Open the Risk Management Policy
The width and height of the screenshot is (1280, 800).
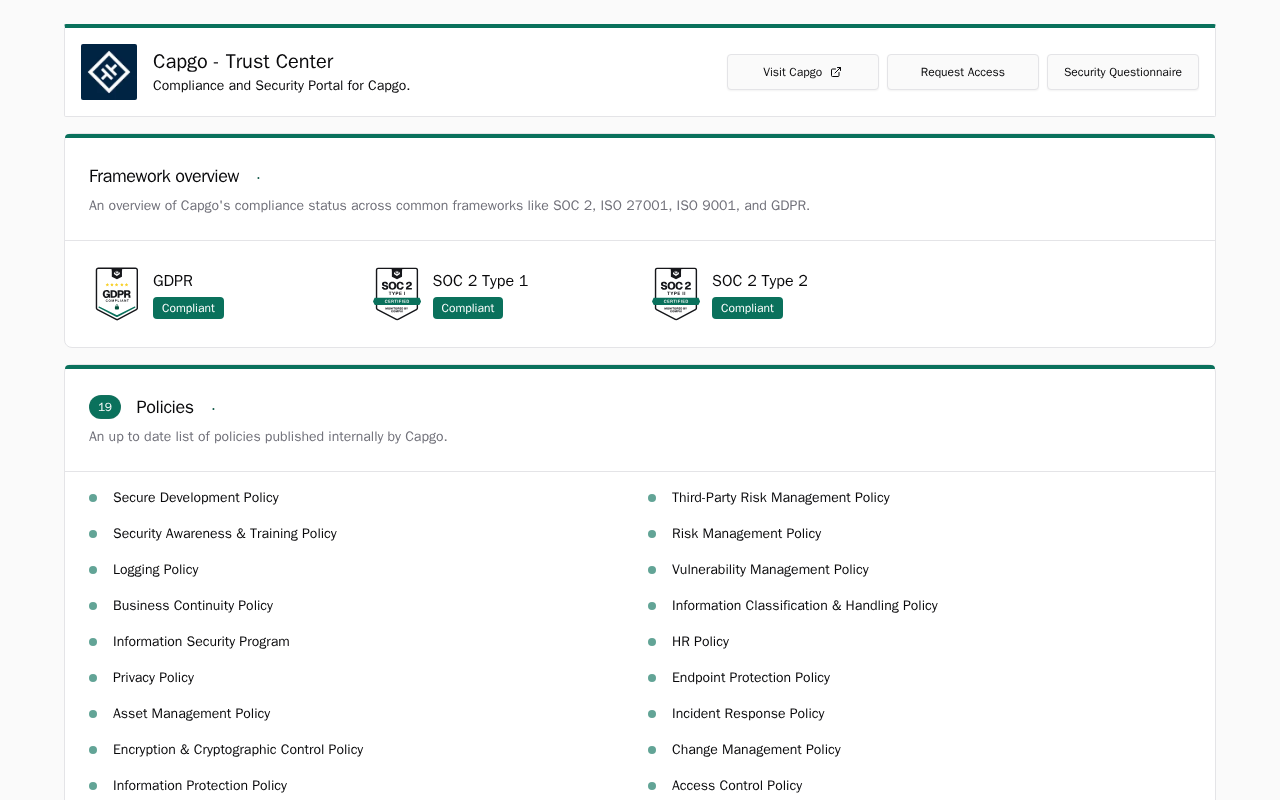coord(747,534)
